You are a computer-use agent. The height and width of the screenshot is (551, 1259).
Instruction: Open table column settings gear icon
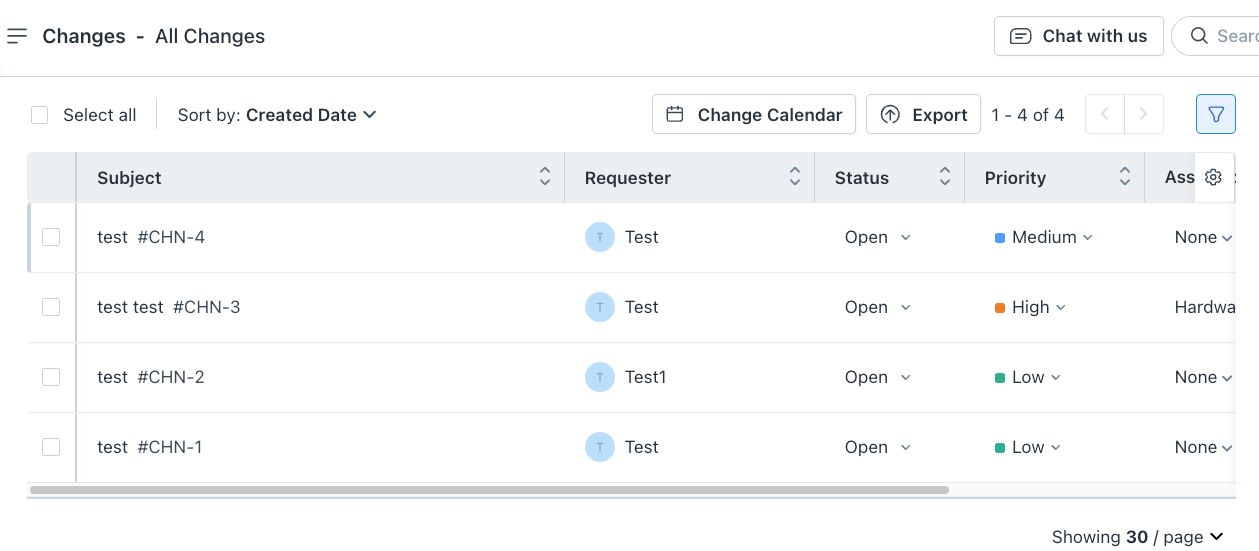[1213, 177]
